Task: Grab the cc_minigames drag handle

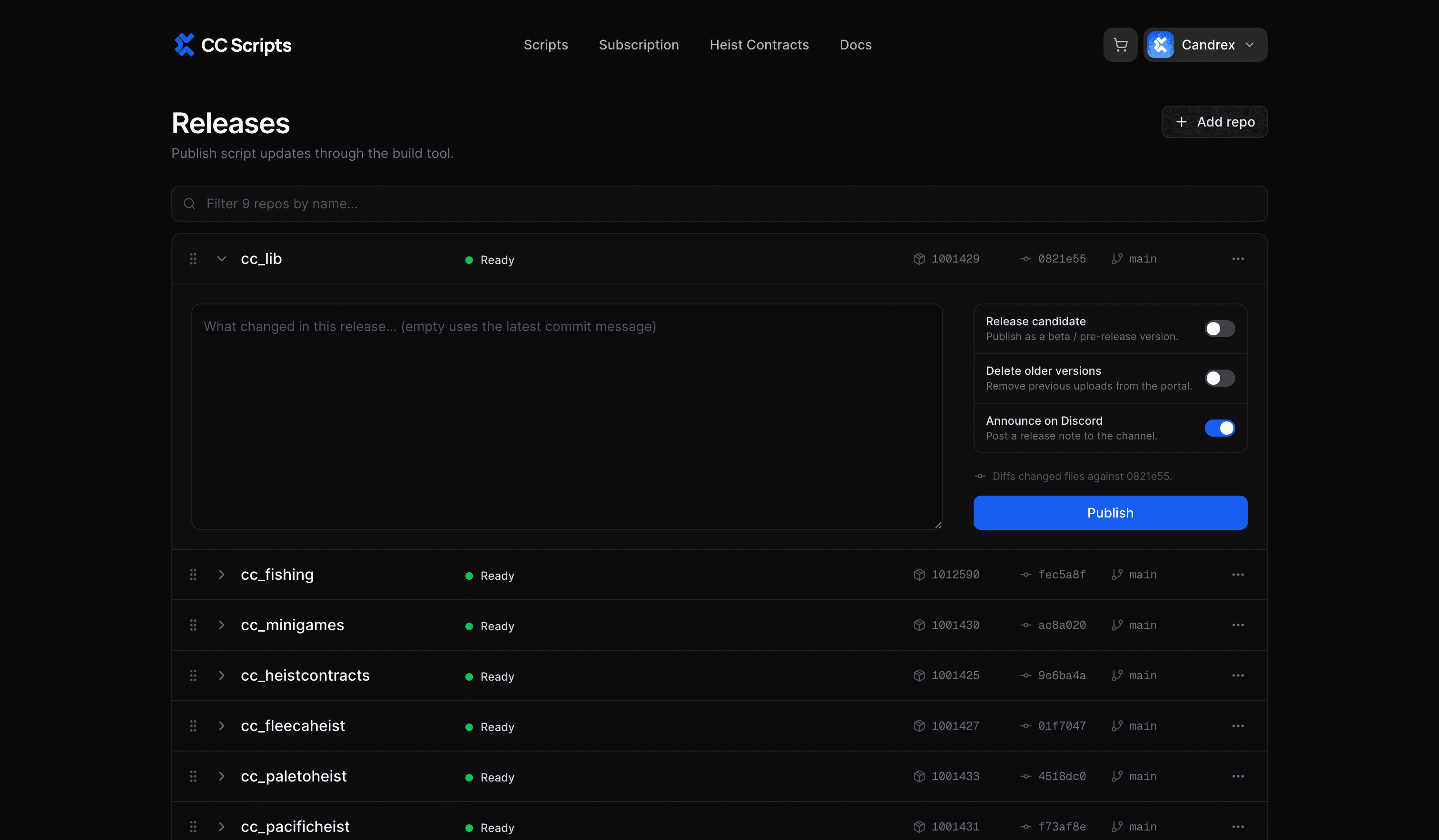Action: [x=193, y=625]
